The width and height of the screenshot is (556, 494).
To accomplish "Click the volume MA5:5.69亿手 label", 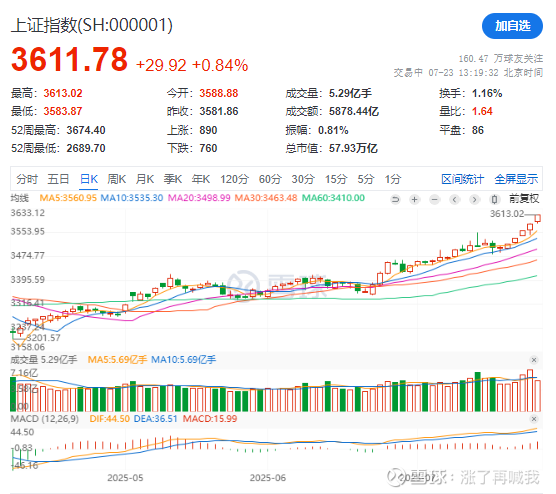I will (x=117, y=360).
